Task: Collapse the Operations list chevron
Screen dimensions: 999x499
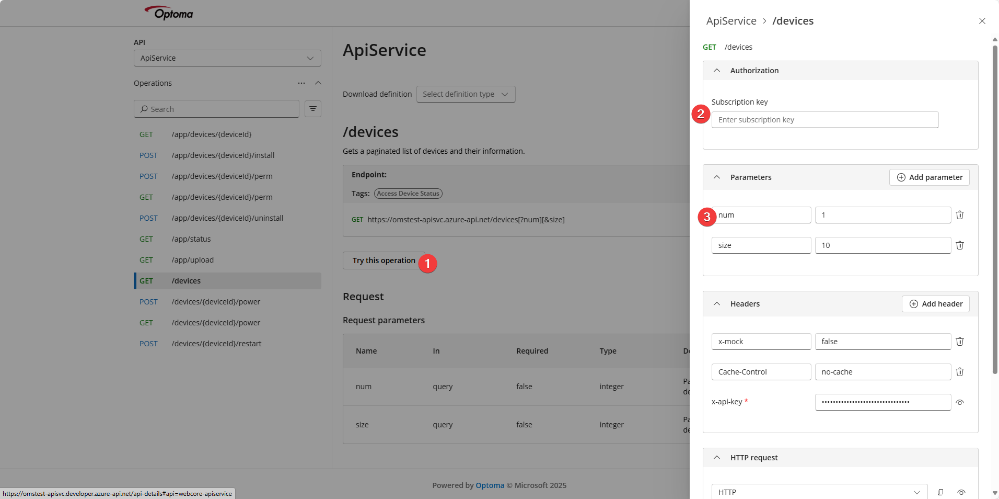Action: [x=318, y=83]
